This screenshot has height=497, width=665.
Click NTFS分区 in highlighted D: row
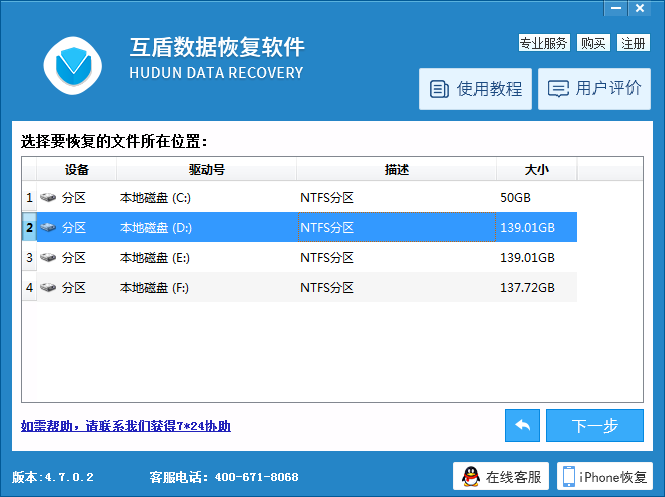(327, 228)
